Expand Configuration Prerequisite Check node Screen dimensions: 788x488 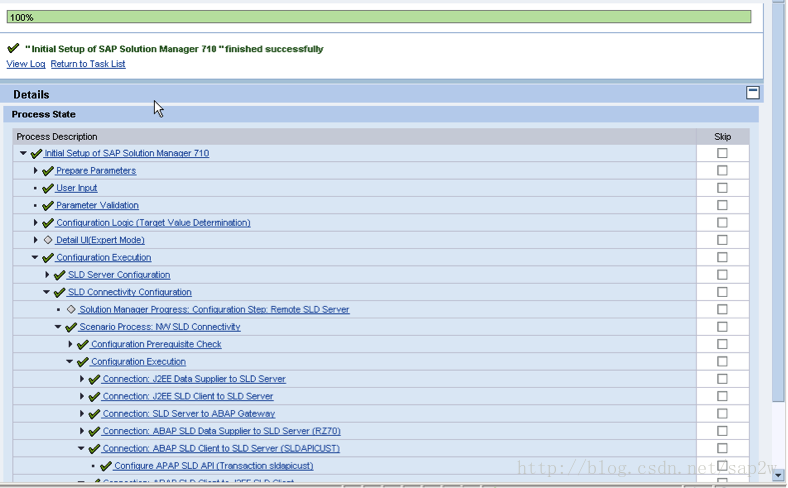point(70,344)
